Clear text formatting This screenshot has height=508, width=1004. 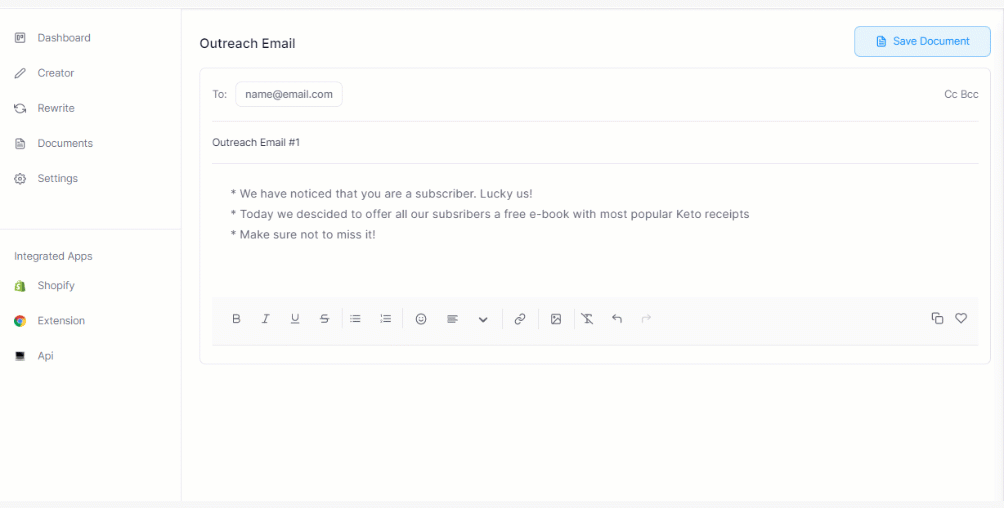pos(587,319)
